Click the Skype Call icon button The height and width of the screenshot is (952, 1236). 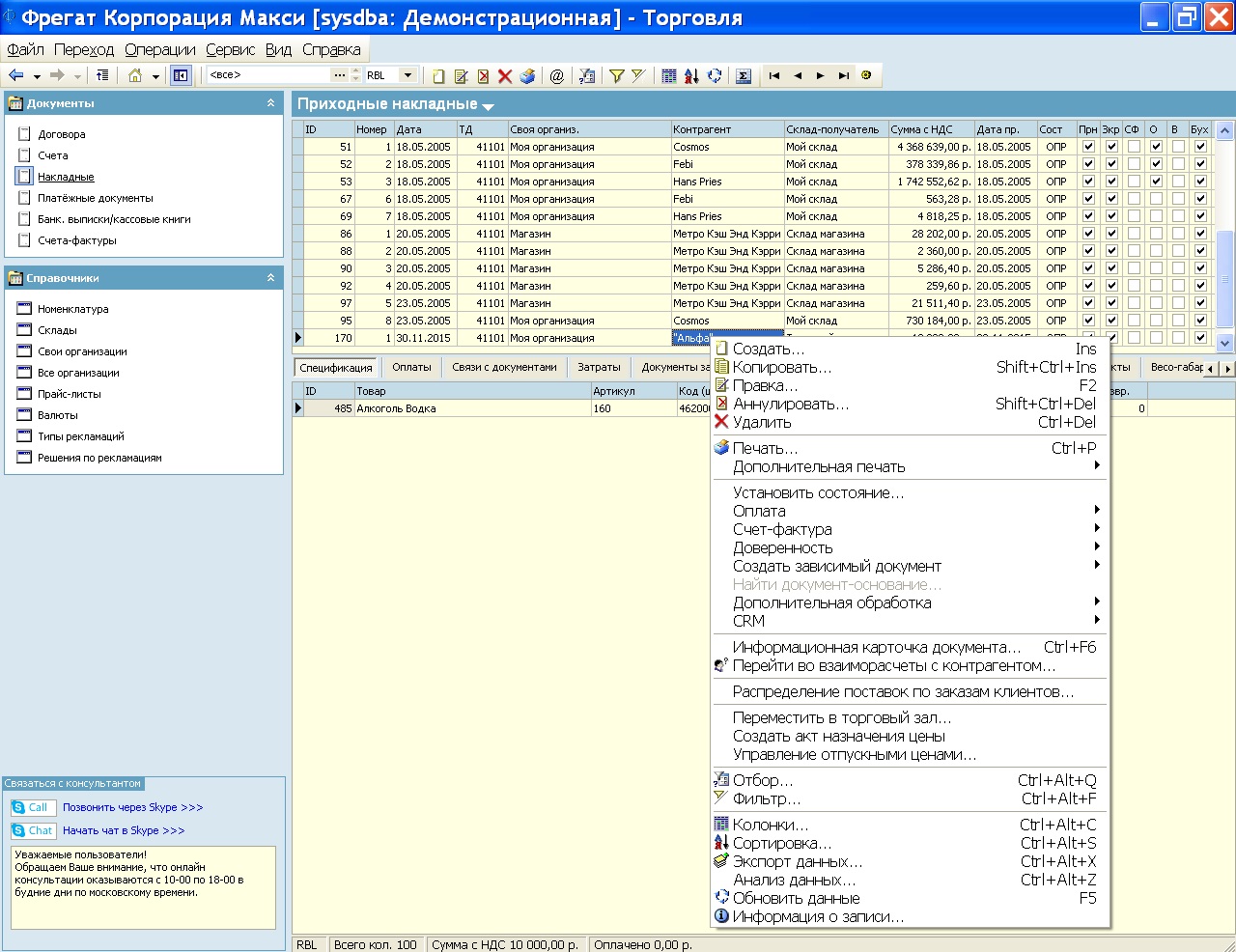coord(33,807)
